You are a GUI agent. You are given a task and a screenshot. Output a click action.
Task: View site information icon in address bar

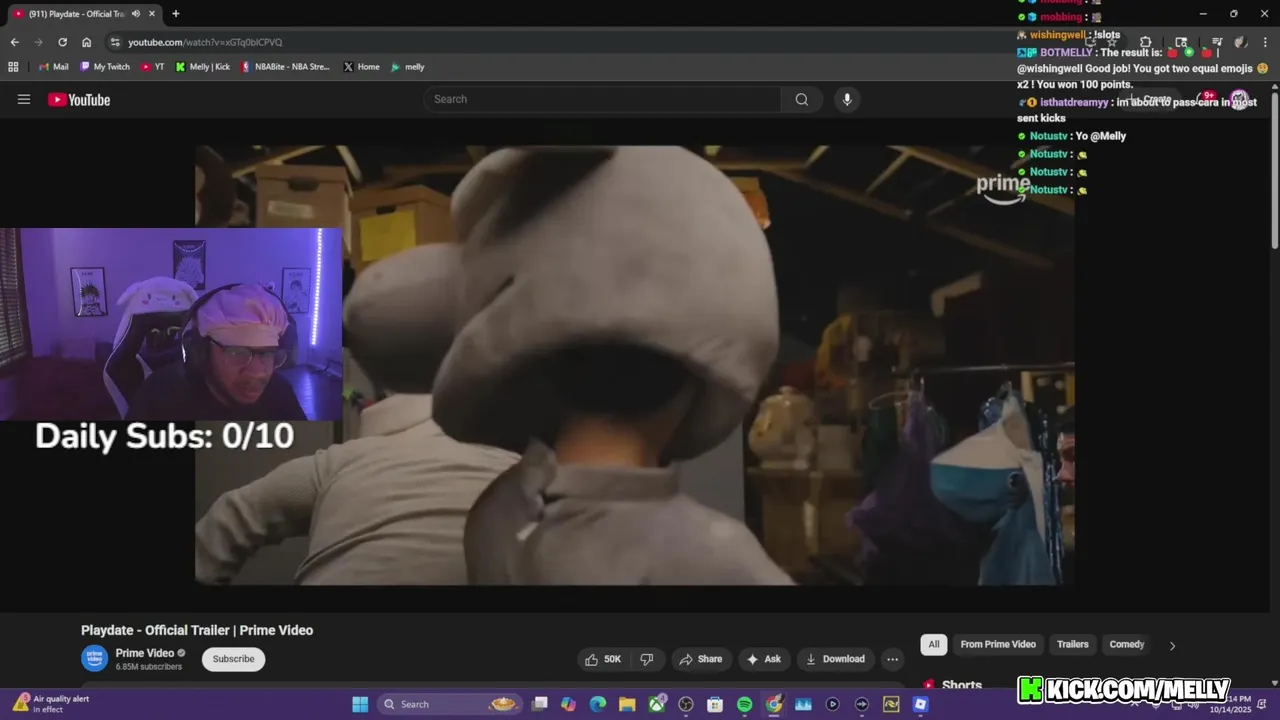[x=115, y=42]
